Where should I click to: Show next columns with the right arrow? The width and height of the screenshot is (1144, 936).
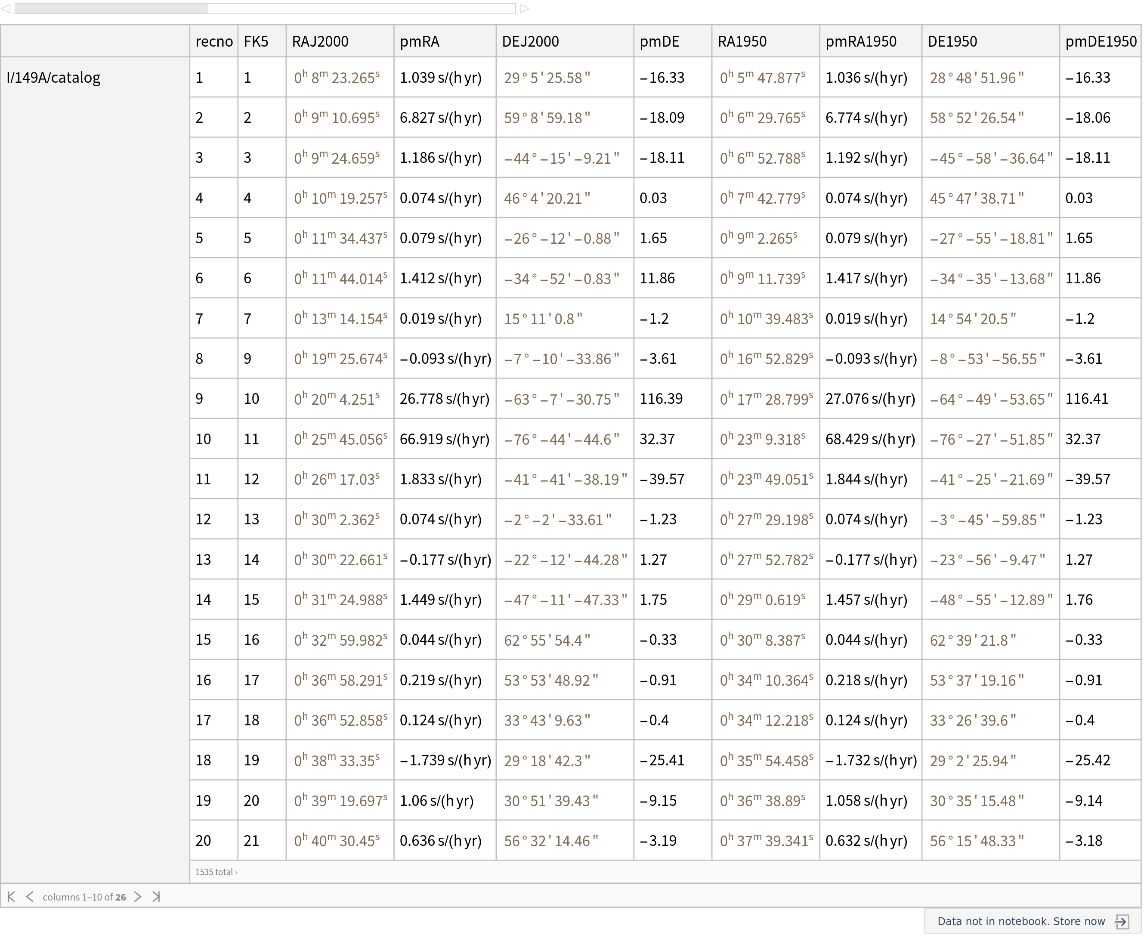pyautogui.click(x=138, y=897)
